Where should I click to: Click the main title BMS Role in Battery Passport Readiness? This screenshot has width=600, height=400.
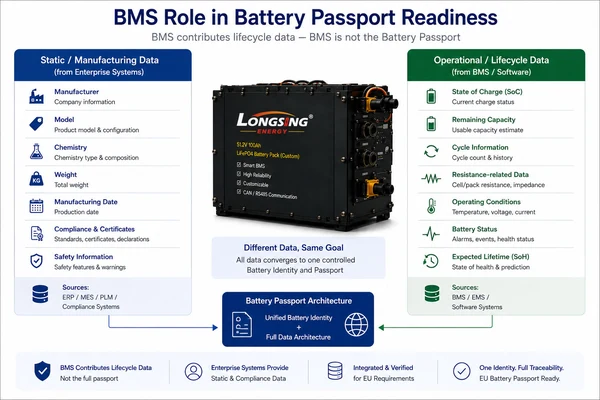305,18
